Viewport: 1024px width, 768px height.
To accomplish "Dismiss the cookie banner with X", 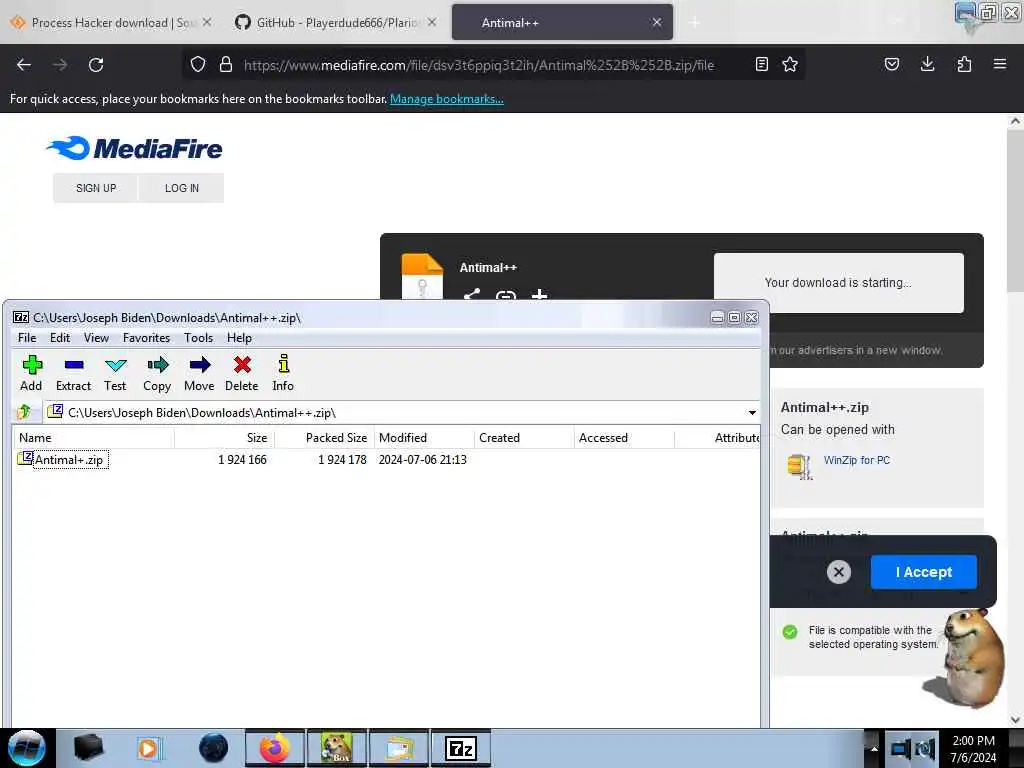I will coord(839,572).
